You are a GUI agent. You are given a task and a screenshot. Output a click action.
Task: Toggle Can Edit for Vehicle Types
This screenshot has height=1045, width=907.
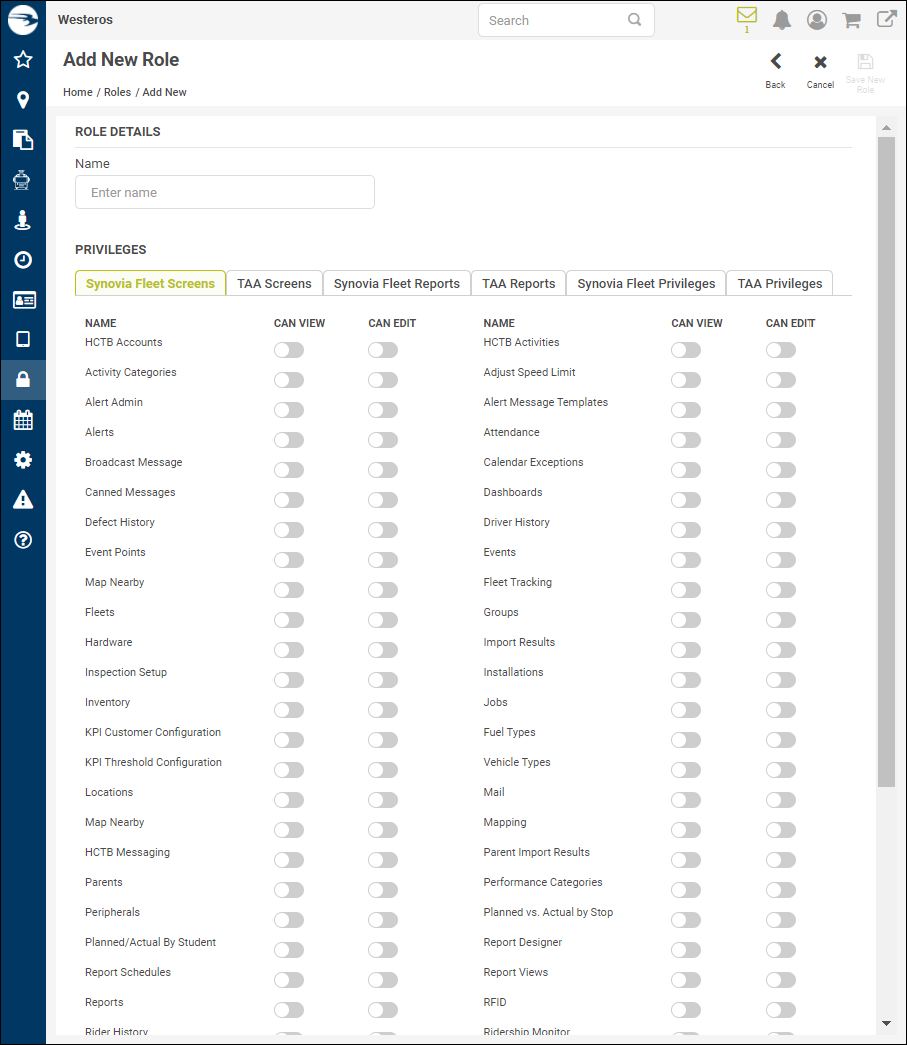[781, 770]
